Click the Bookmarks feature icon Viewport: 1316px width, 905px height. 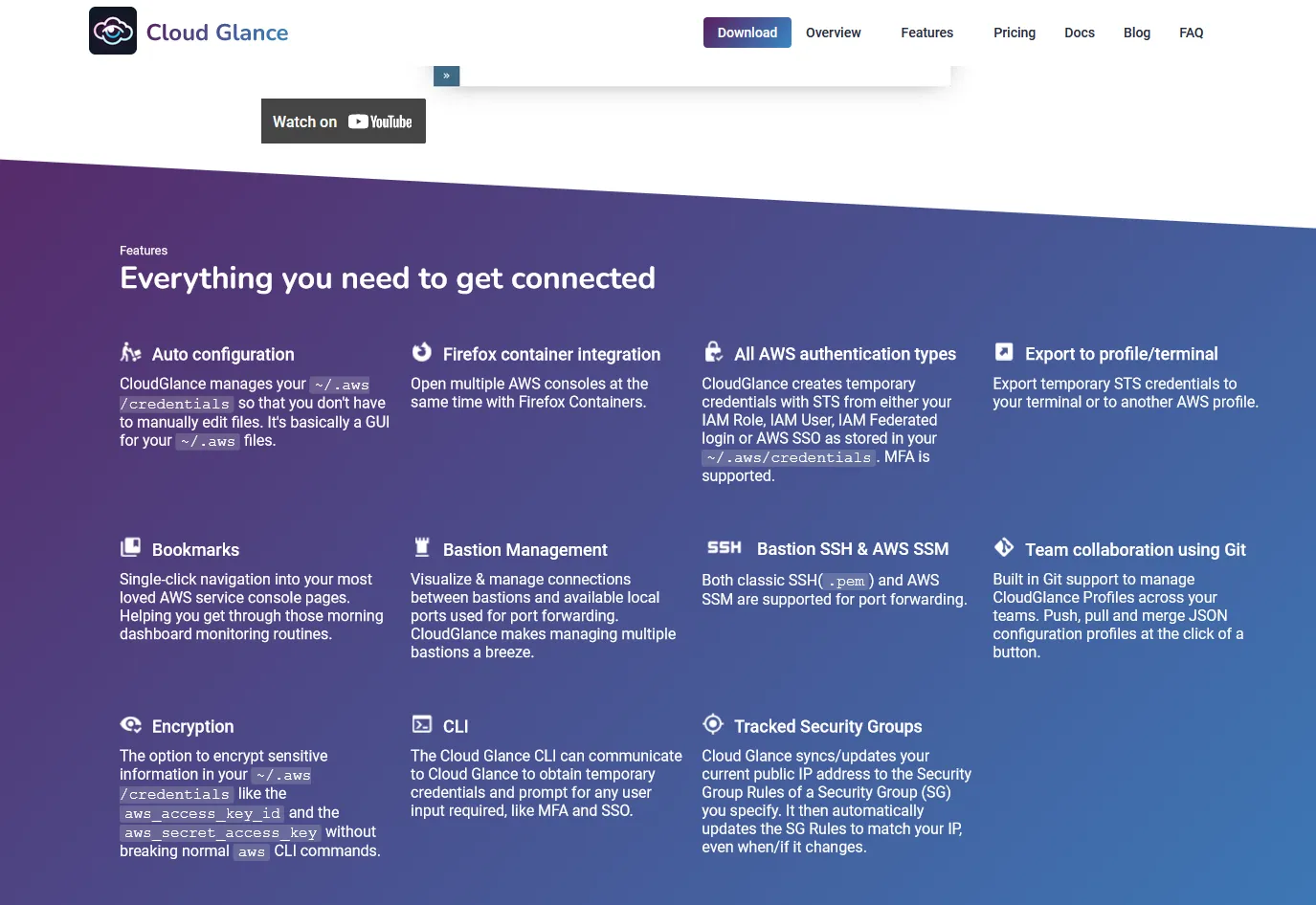(x=131, y=548)
